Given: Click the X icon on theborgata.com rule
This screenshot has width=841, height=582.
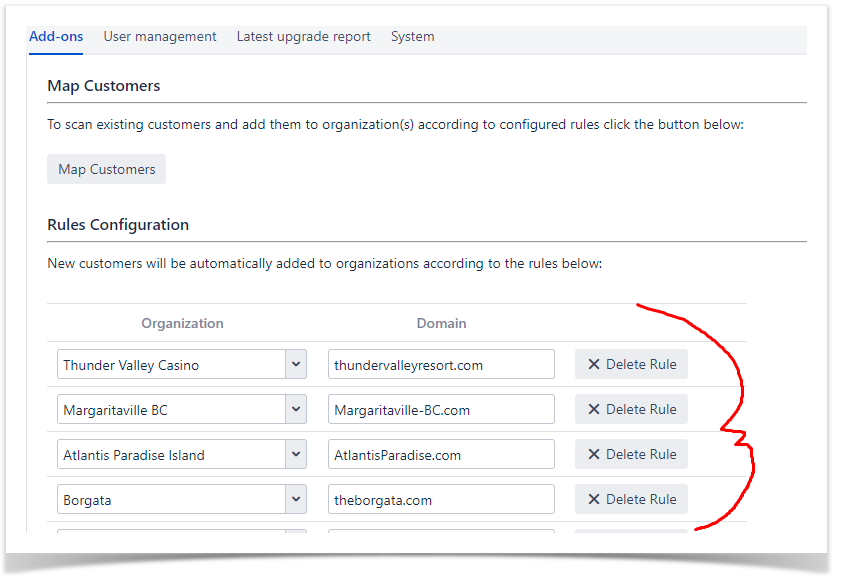Looking at the screenshot, I should 594,499.
